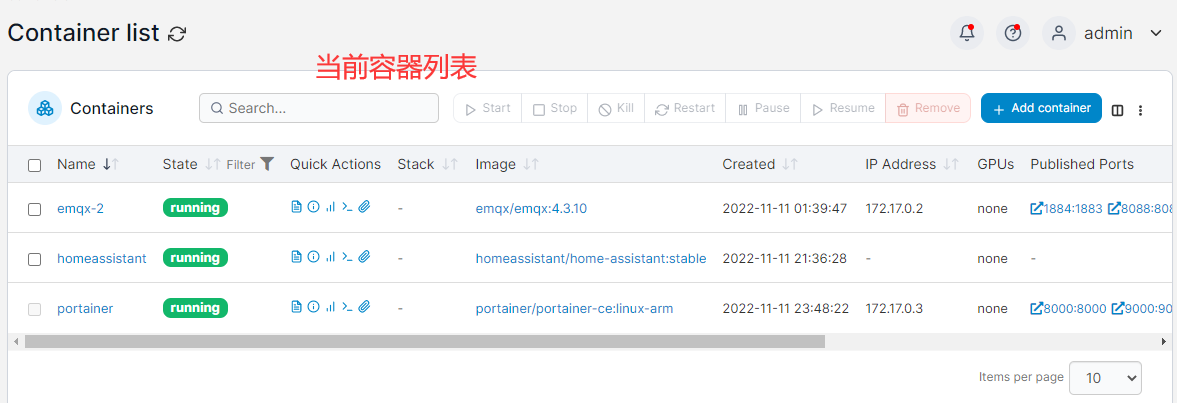
Task: Open the State Filter funnel
Action: click(267, 164)
